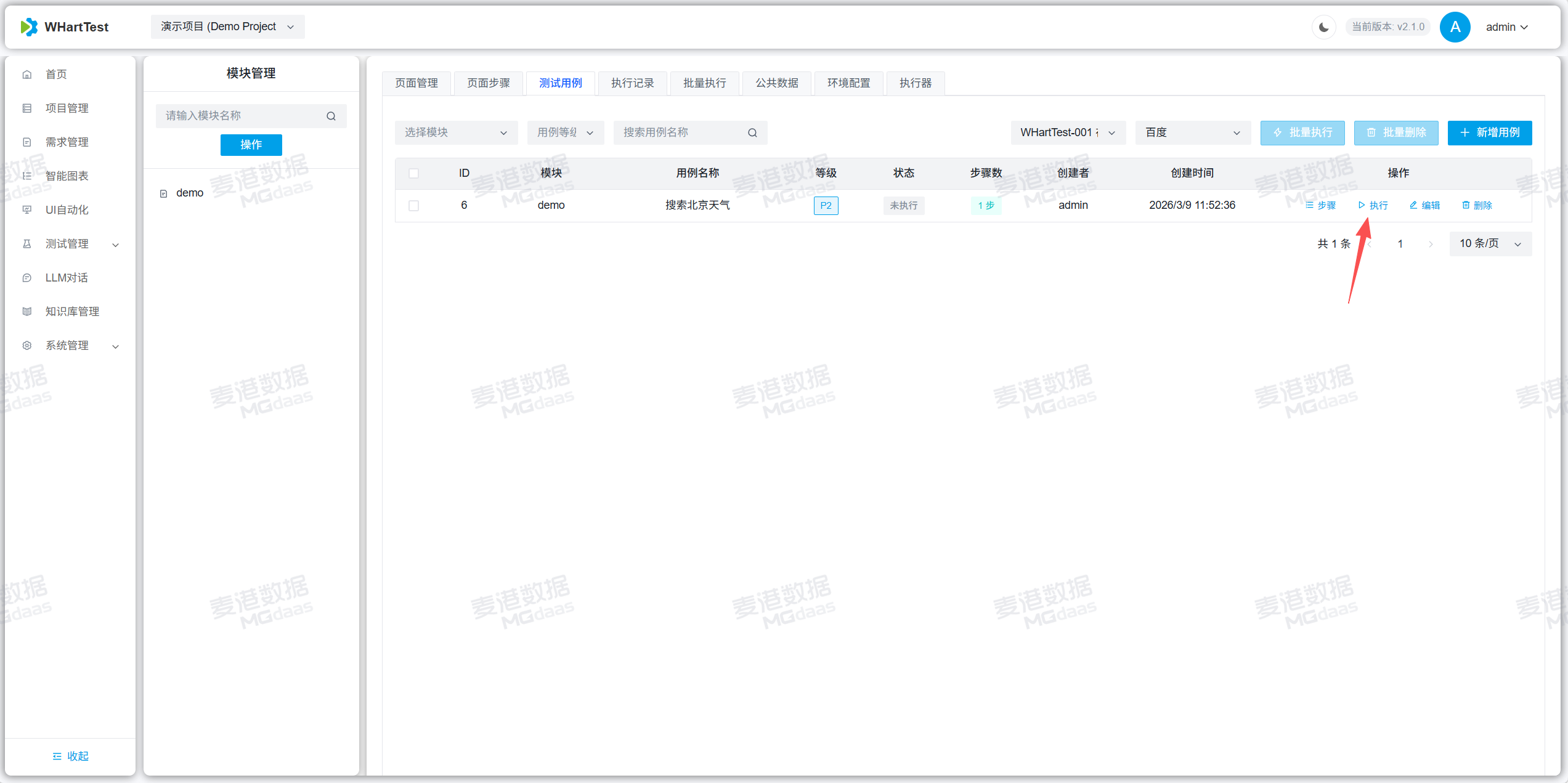Click the WHartTest logo icon

point(29,27)
